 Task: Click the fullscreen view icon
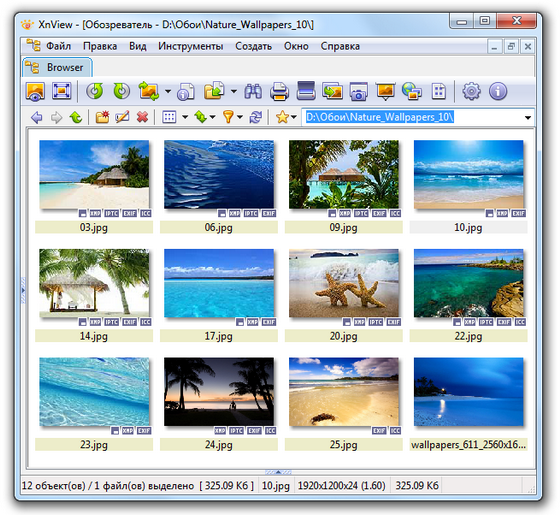point(61,91)
